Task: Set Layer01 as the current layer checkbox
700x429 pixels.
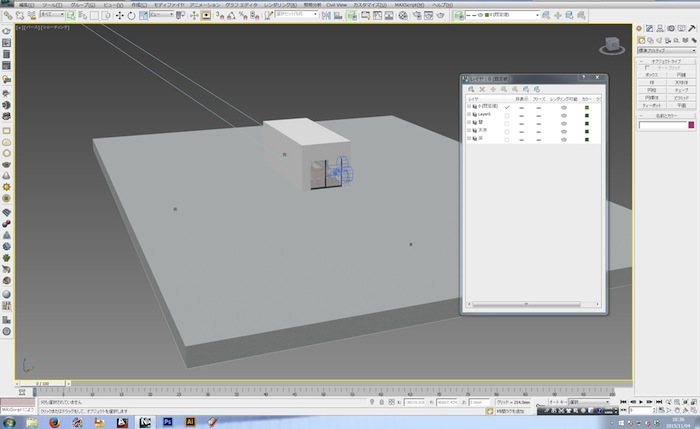Action: [x=507, y=117]
